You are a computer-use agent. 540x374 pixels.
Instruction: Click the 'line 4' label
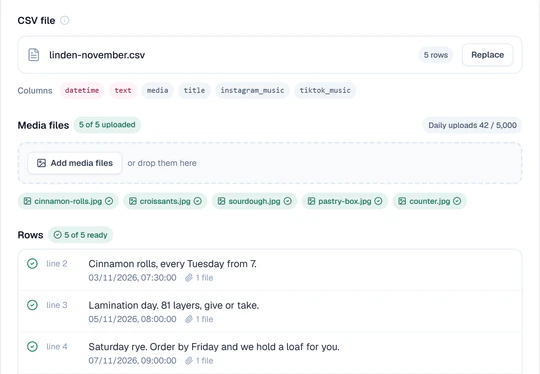coord(57,346)
